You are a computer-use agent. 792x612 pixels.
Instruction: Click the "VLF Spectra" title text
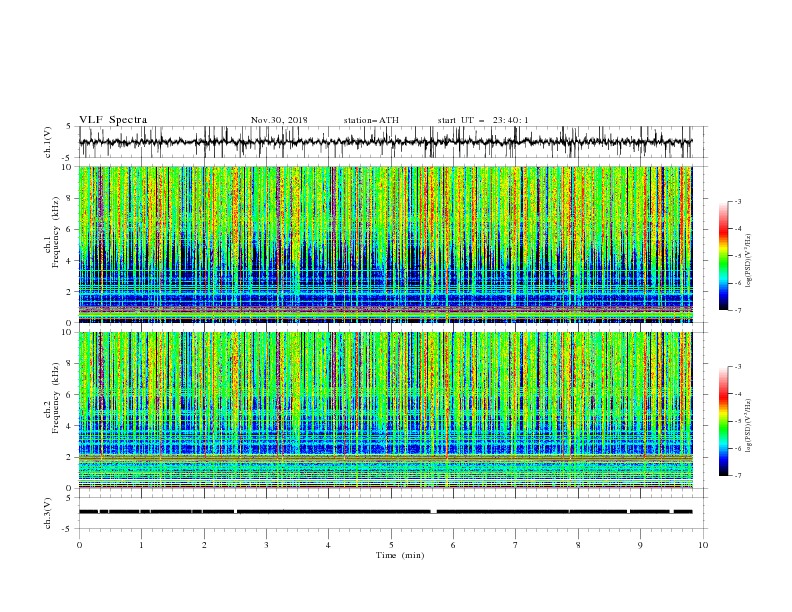pyautogui.click(x=113, y=120)
